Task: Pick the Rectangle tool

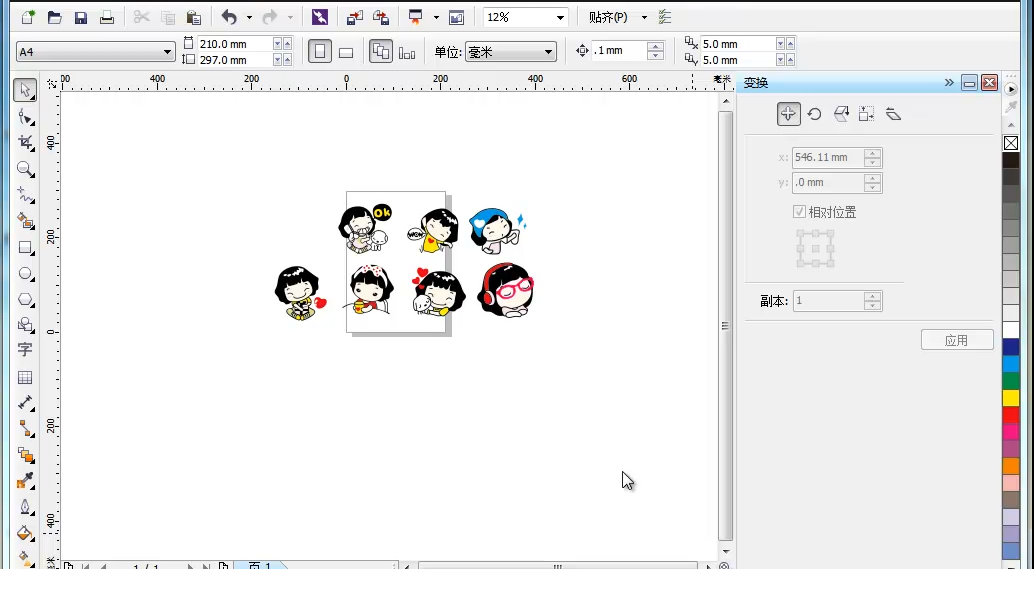Action: click(25, 247)
